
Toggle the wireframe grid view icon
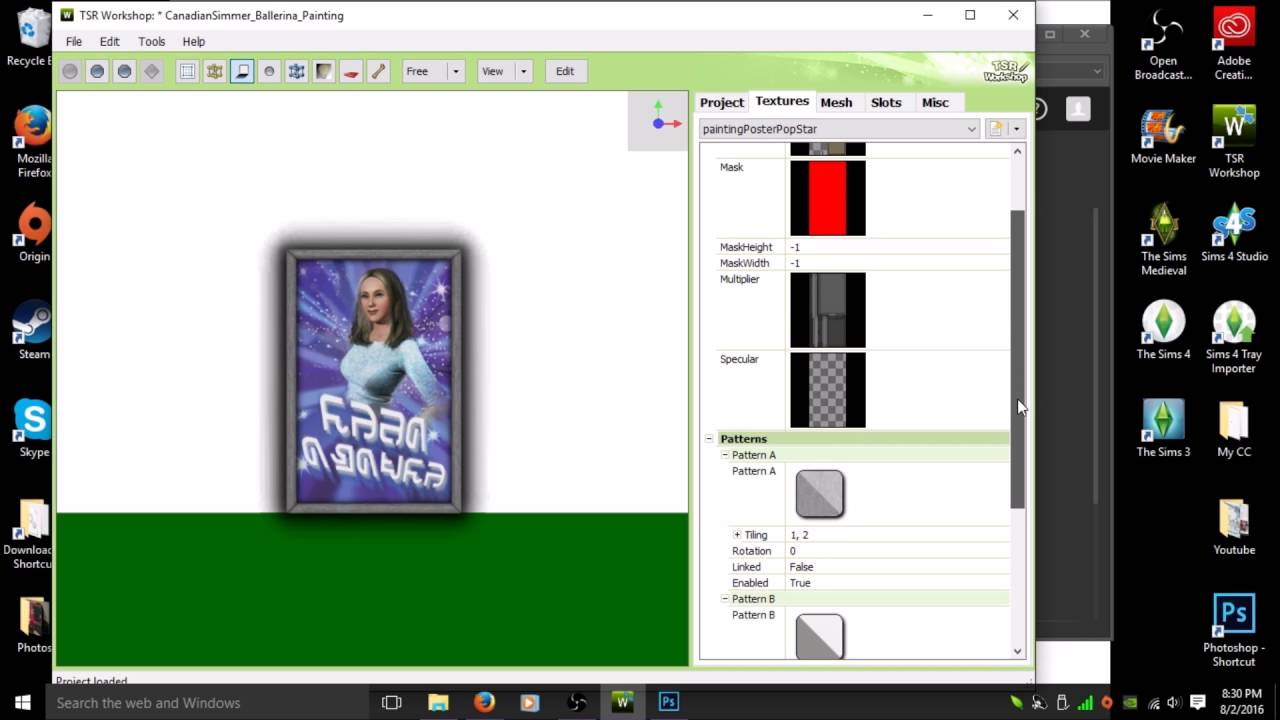coord(187,71)
